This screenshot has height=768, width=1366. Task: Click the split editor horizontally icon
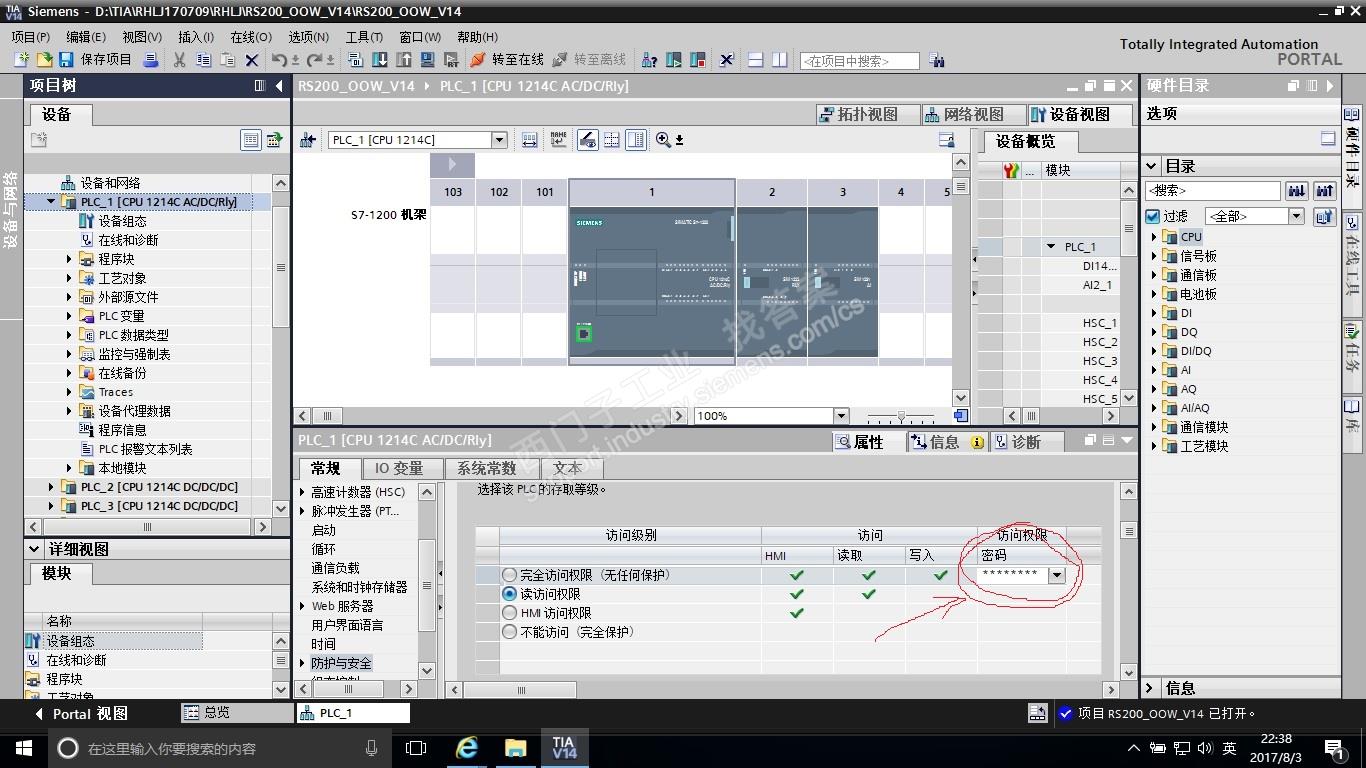[x=756, y=60]
